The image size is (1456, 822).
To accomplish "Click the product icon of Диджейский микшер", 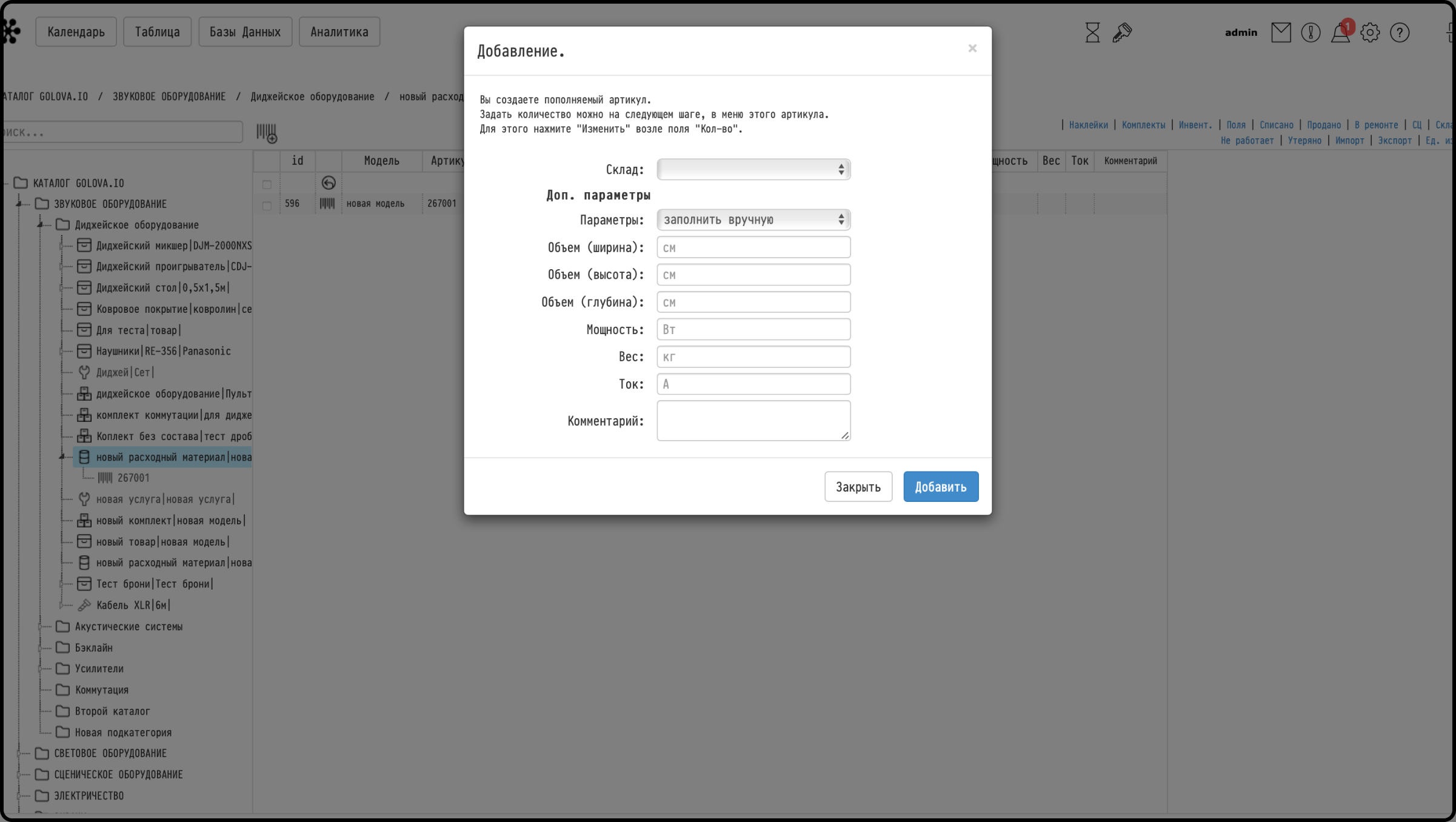I will coord(84,246).
